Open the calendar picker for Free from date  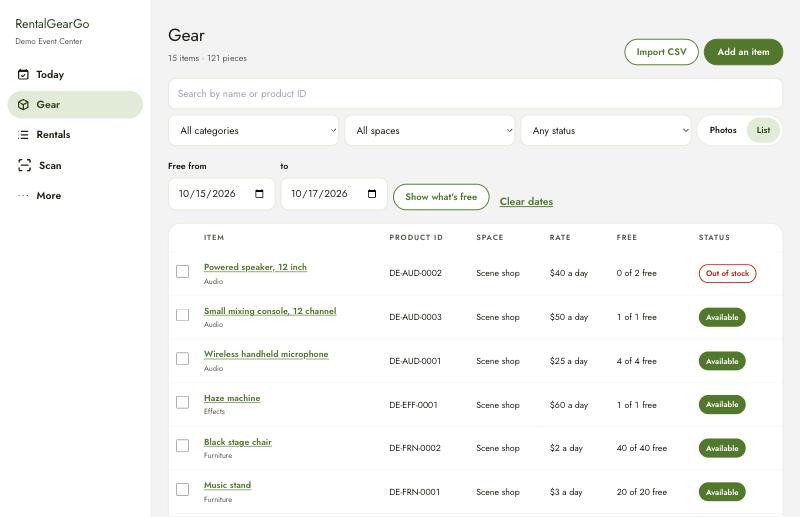pyautogui.click(x=259, y=194)
